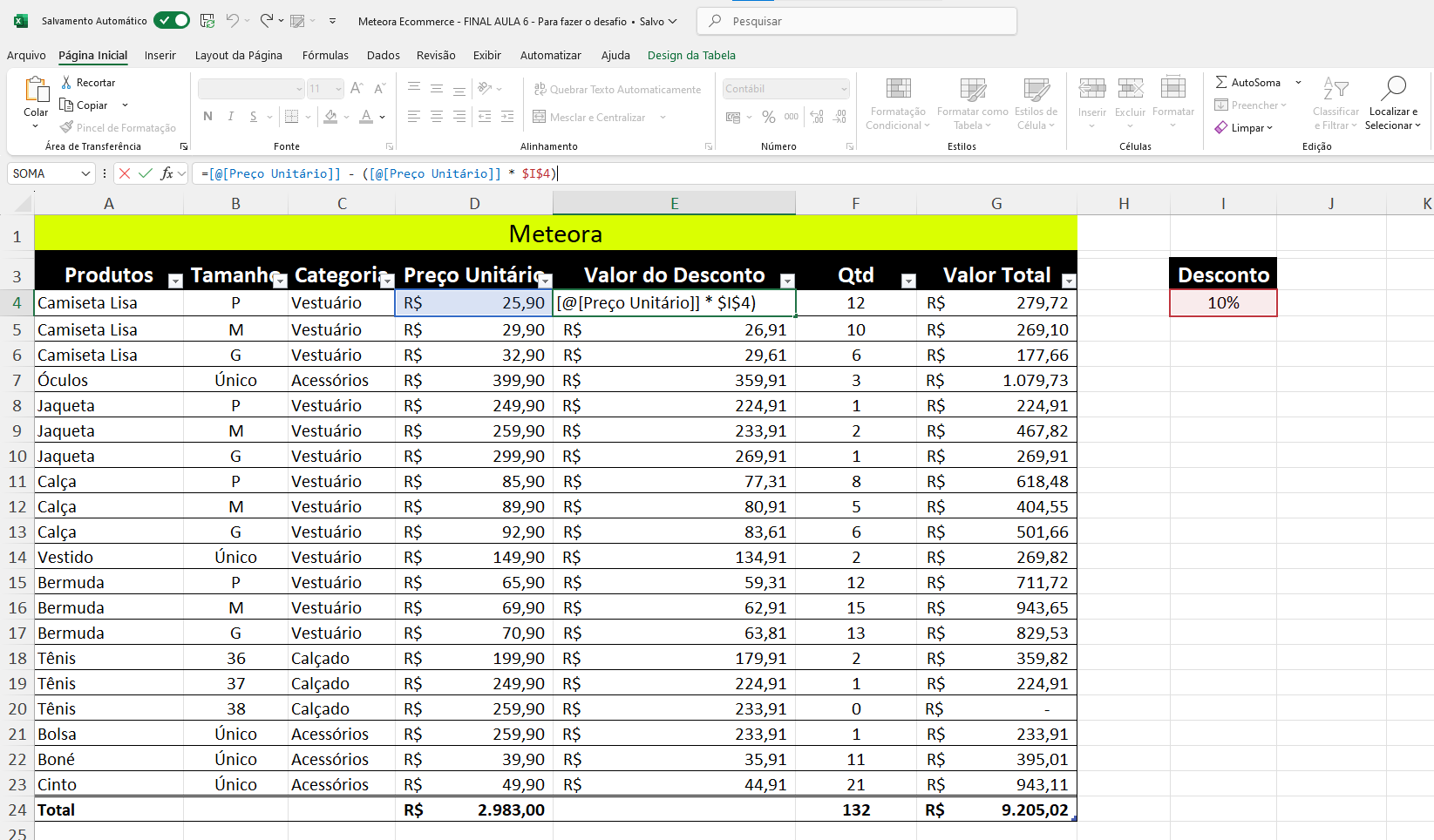Click the Estilos de Célula button
The image size is (1434, 840).
click(1036, 104)
